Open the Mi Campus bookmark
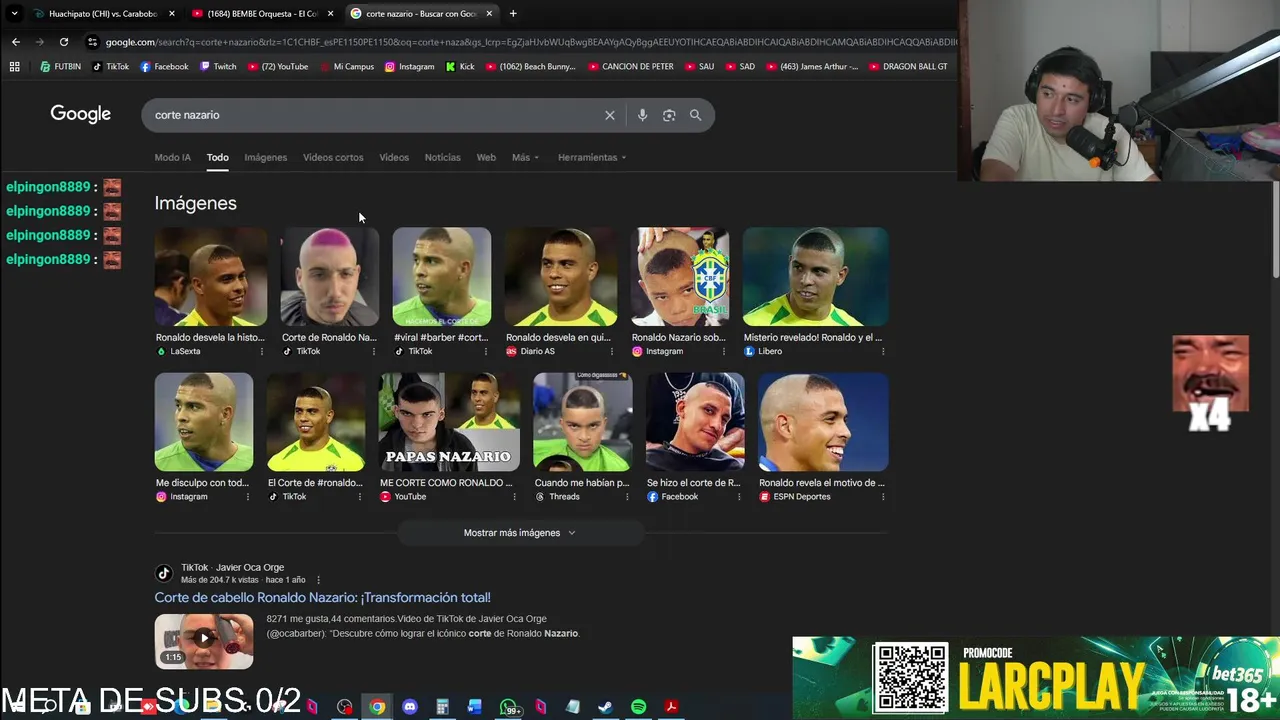The height and width of the screenshot is (720, 1280). [x=346, y=66]
